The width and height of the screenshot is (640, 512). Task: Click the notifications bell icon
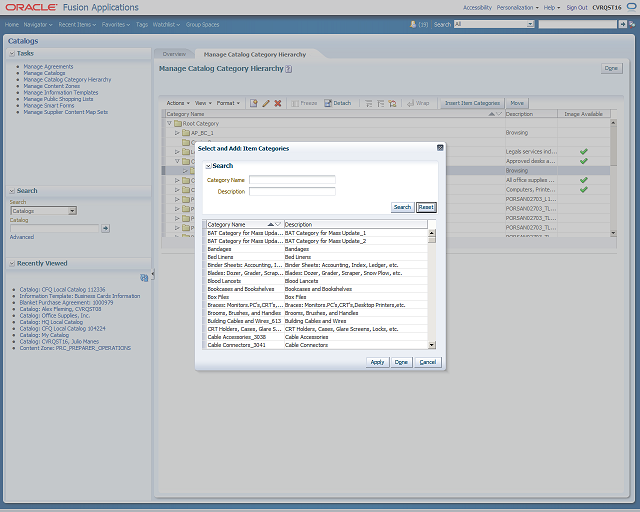tap(413, 24)
